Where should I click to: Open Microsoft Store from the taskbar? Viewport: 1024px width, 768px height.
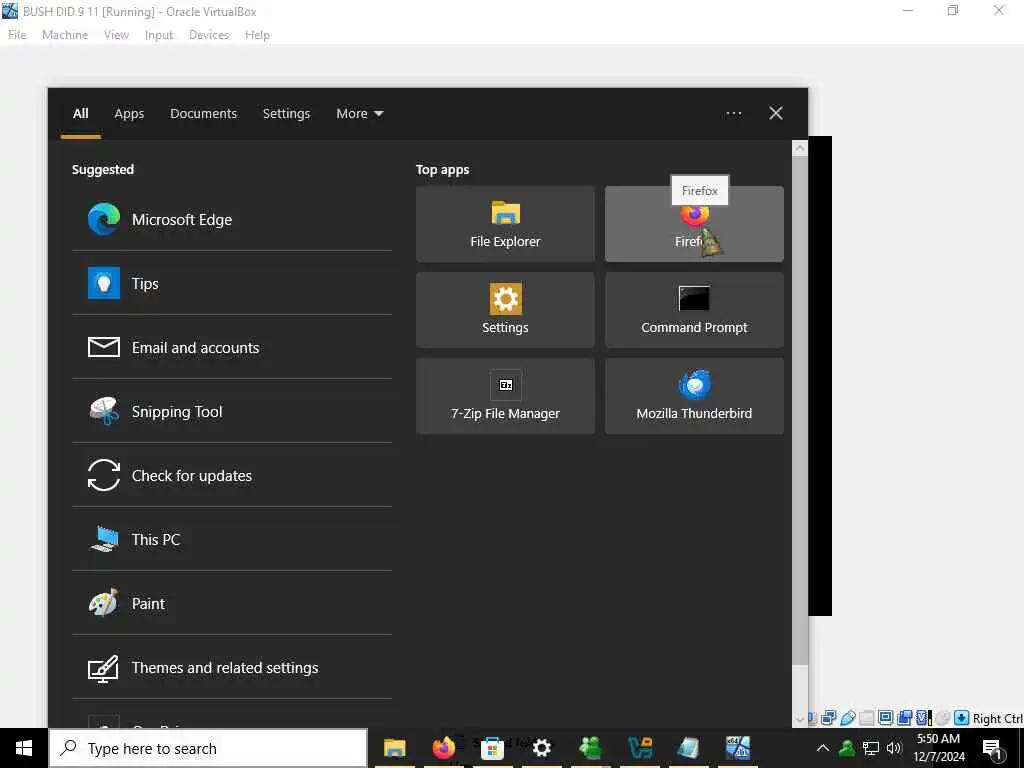[492, 748]
